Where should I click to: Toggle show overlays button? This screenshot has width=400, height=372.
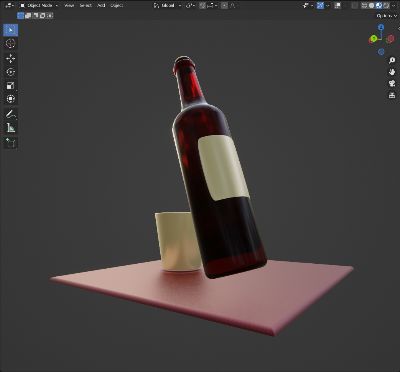tap(338, 5)
